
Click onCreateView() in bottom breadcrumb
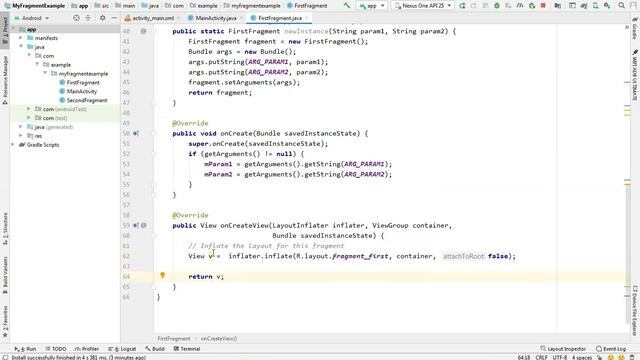point(219,339)
